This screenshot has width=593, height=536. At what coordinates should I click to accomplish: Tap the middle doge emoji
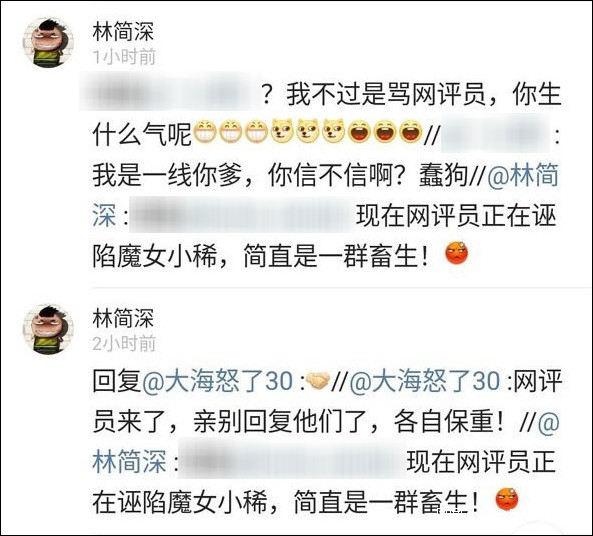pyautogui.click(x=308, y=131)
